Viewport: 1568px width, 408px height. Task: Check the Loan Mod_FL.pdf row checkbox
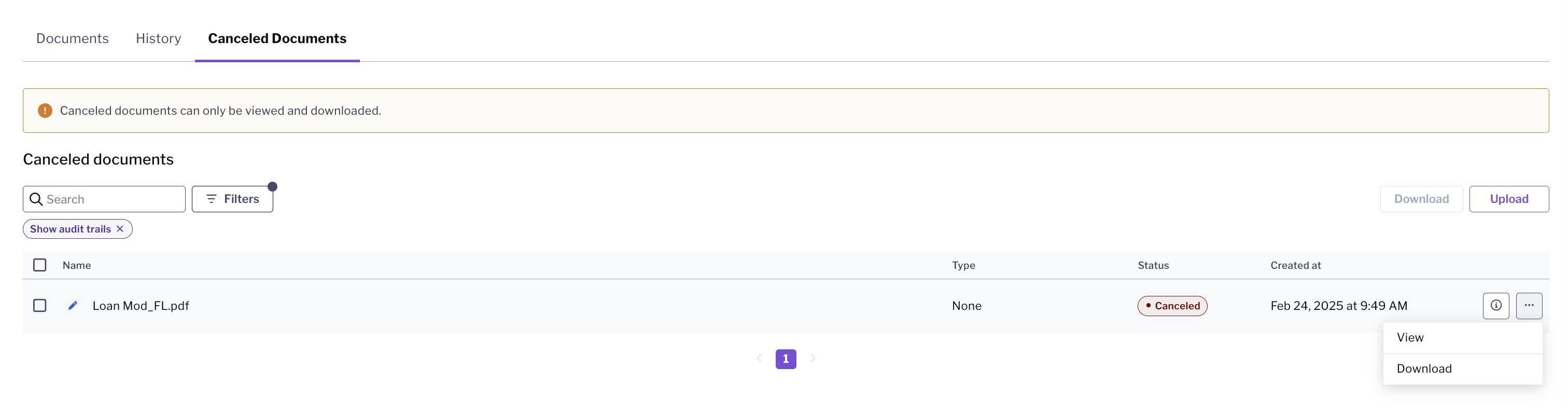(39, 305)
